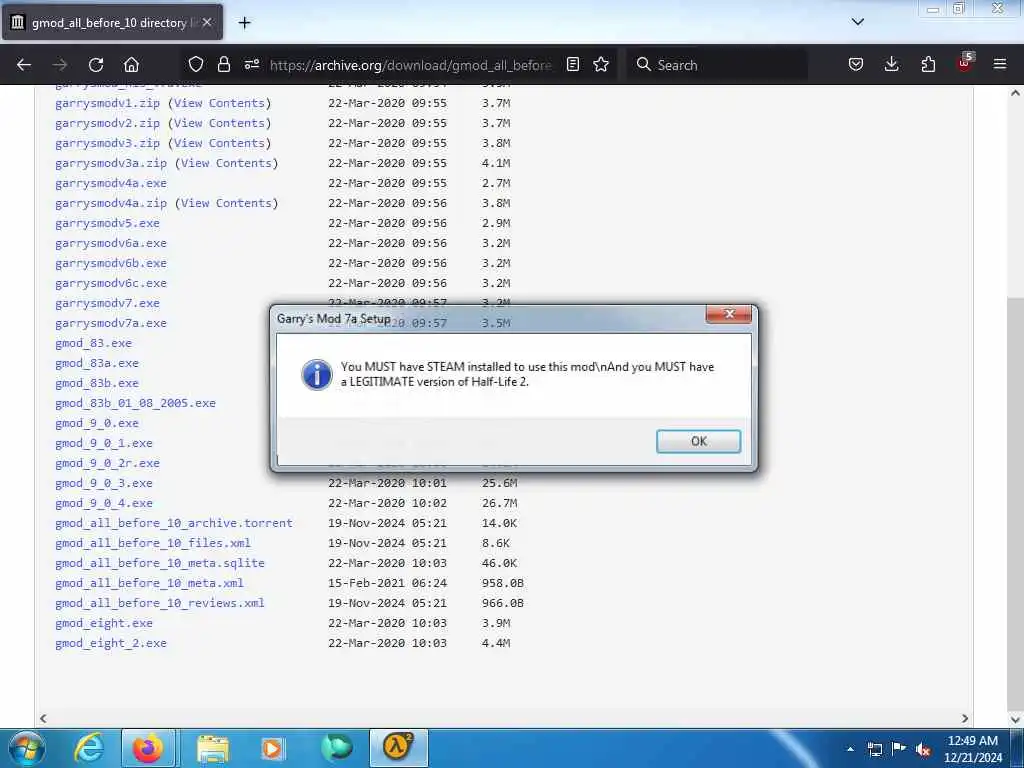Download garrysmodv6a.exe

111,243
